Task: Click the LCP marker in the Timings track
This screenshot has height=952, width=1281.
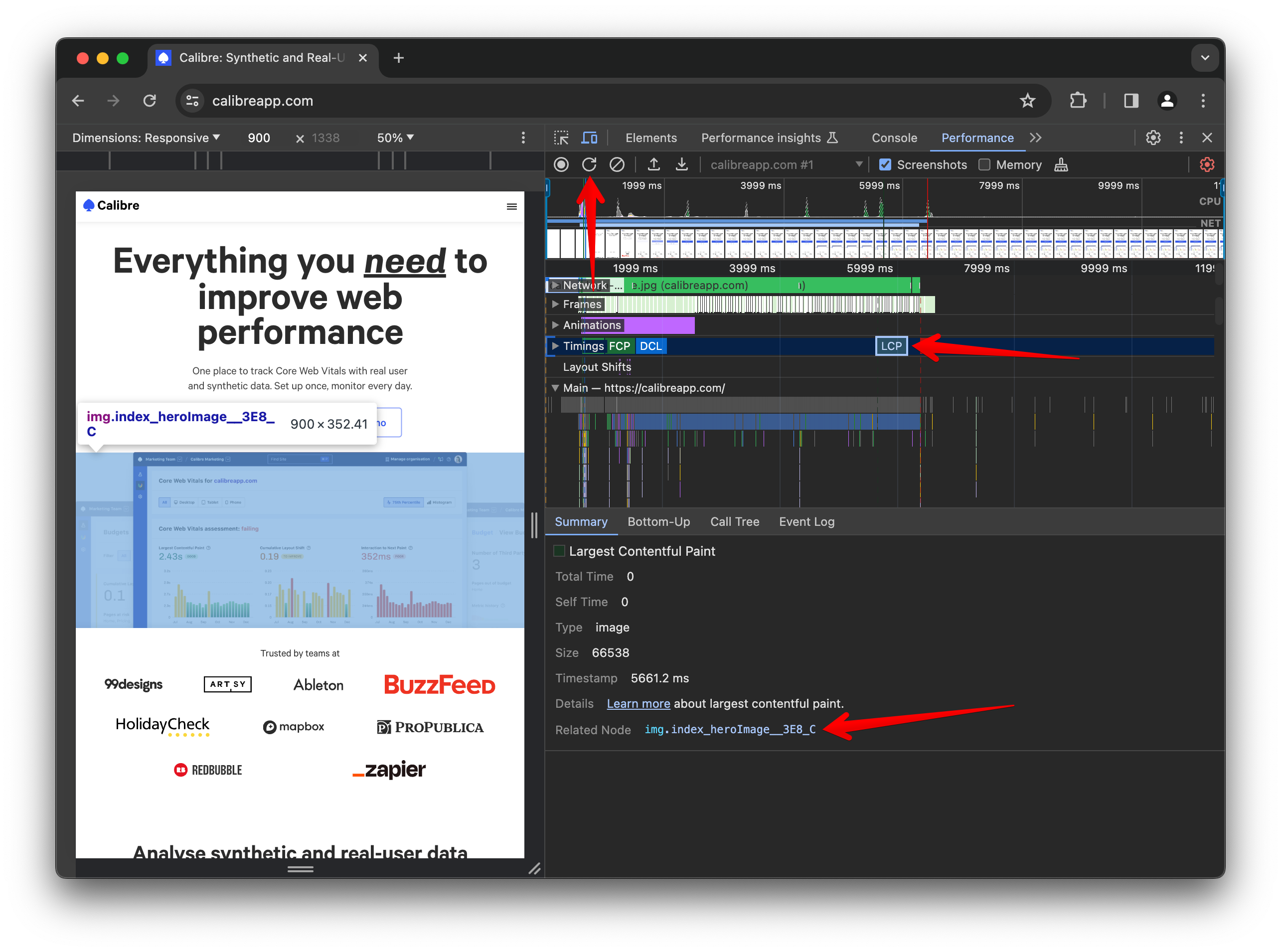Action: point(891,346)
